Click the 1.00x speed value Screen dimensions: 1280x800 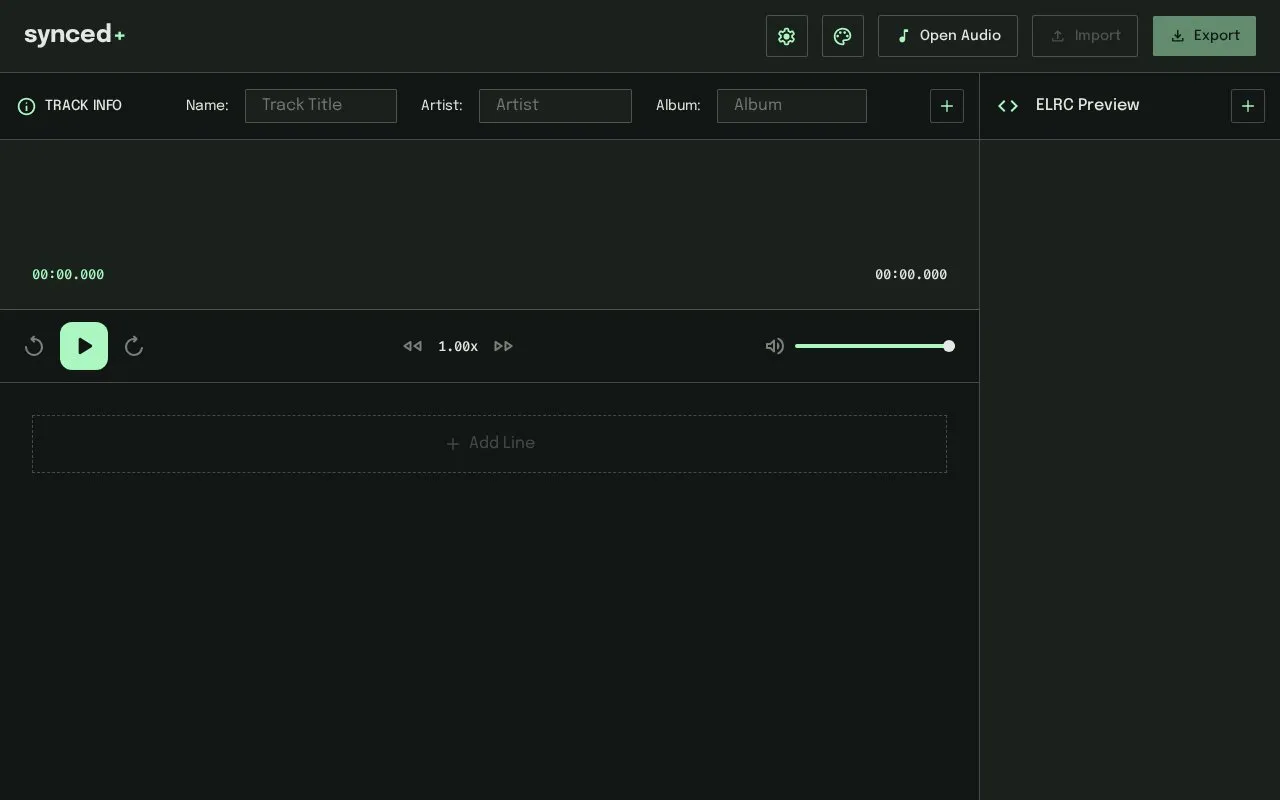[458, 346]
